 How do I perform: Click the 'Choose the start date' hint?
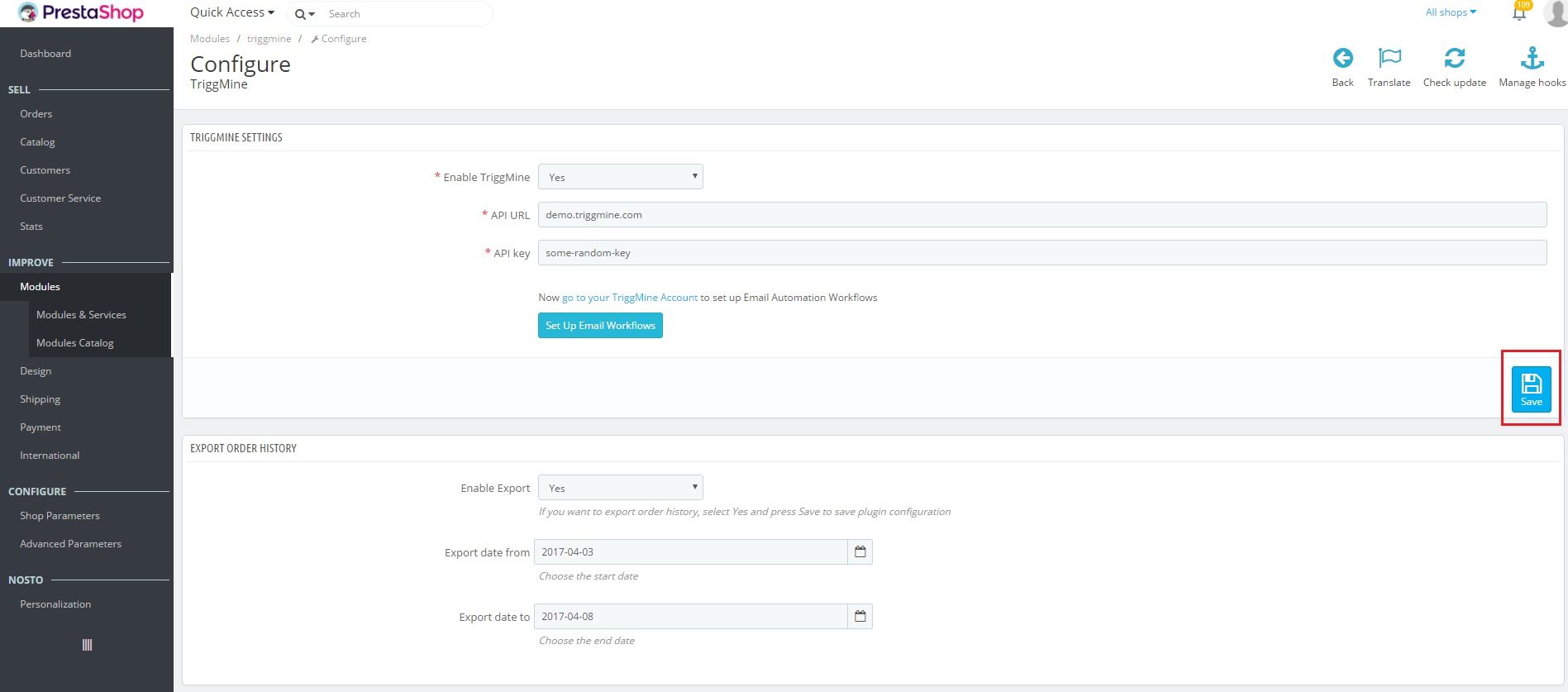tap(589, 576)
